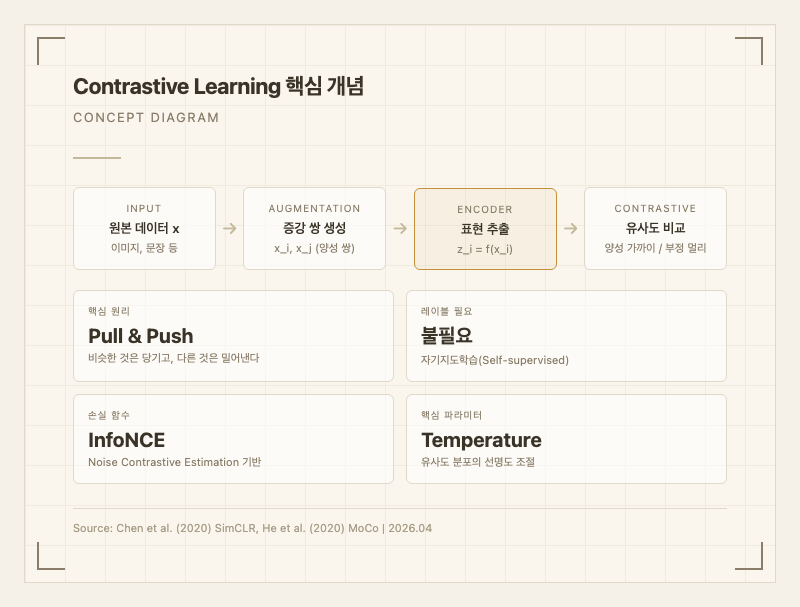The height and width of the screenshot is (607, 800).
Task: Select the CONTRASTIVE 유사도 비교 card
Action: (x=655, y=228)
